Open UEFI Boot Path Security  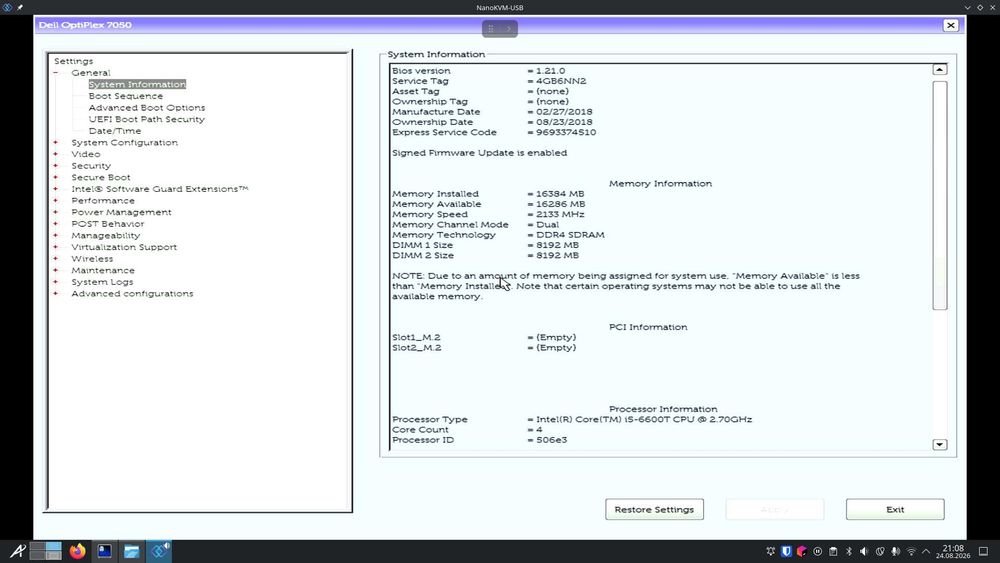click(147, 119)
